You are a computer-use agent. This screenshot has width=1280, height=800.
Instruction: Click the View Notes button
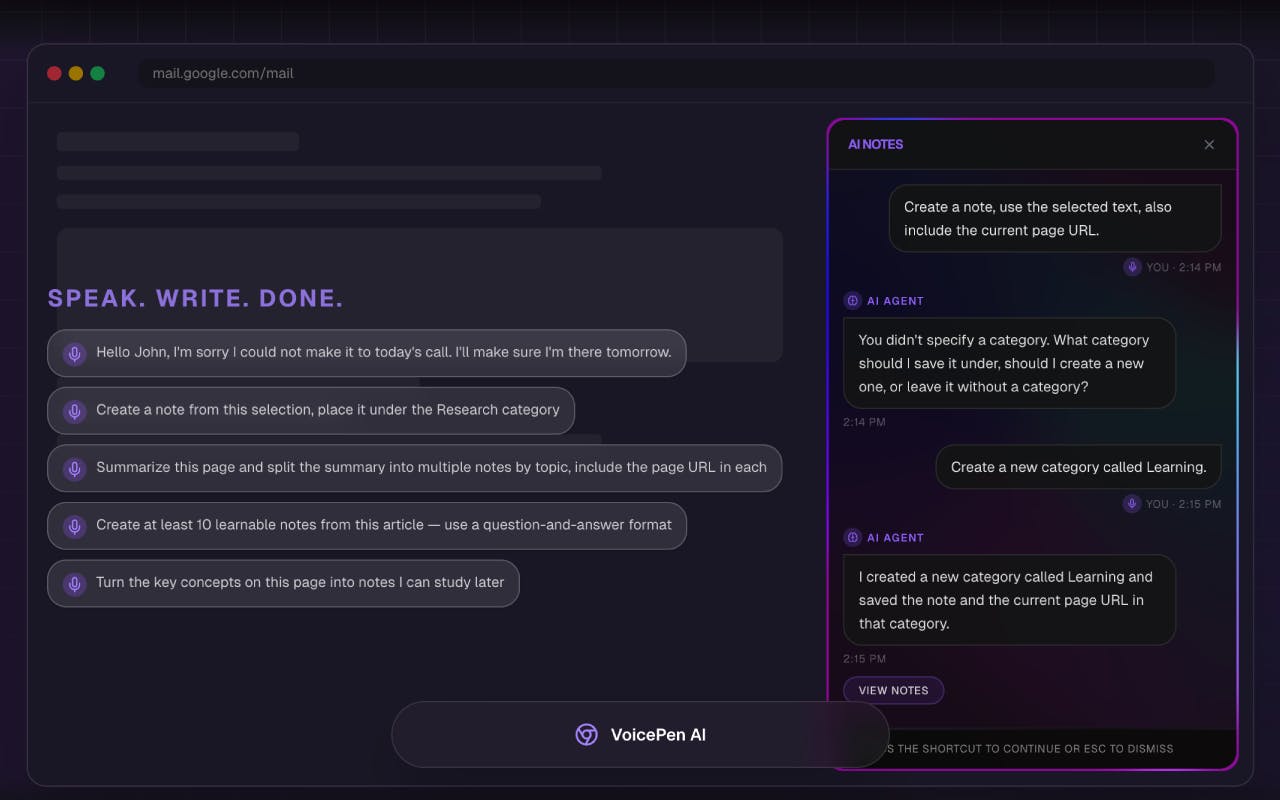point(893,690)
